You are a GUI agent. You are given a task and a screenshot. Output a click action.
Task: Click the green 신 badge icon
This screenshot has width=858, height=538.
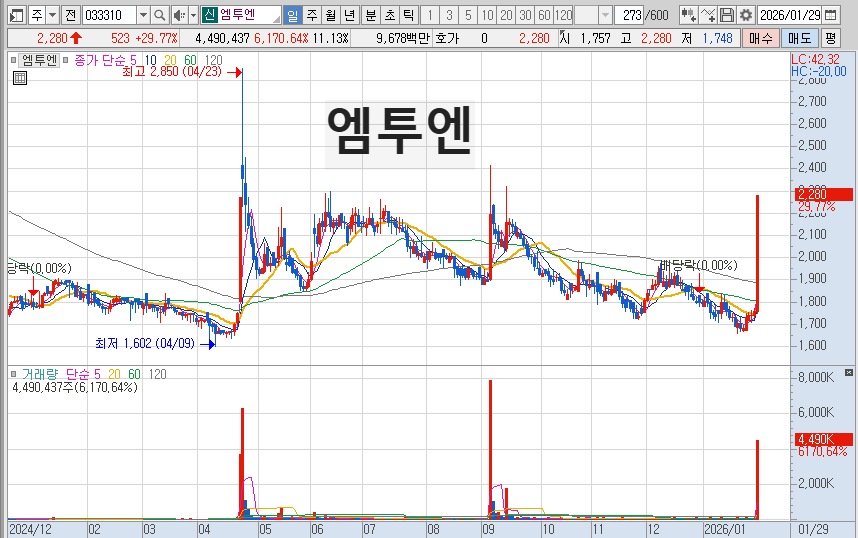(x=210, y=15)
